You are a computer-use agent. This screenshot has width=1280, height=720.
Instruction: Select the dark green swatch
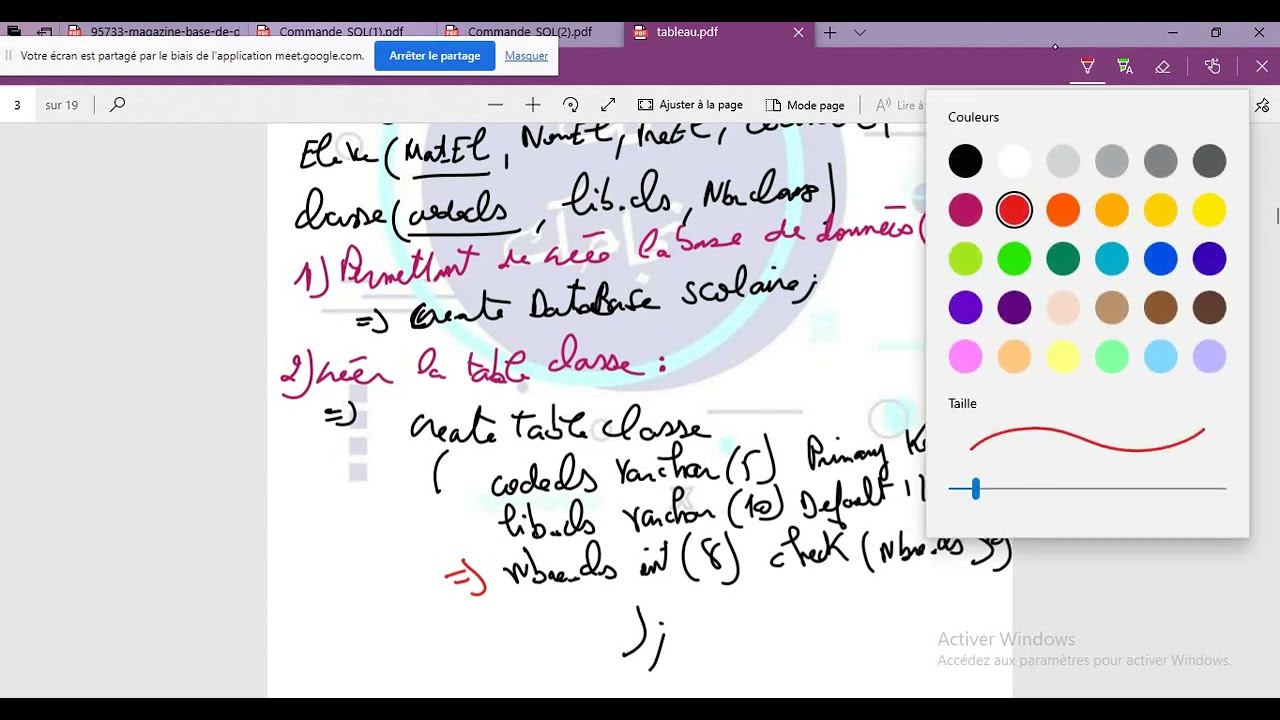pyautogui.click(x=1063, y=259)
